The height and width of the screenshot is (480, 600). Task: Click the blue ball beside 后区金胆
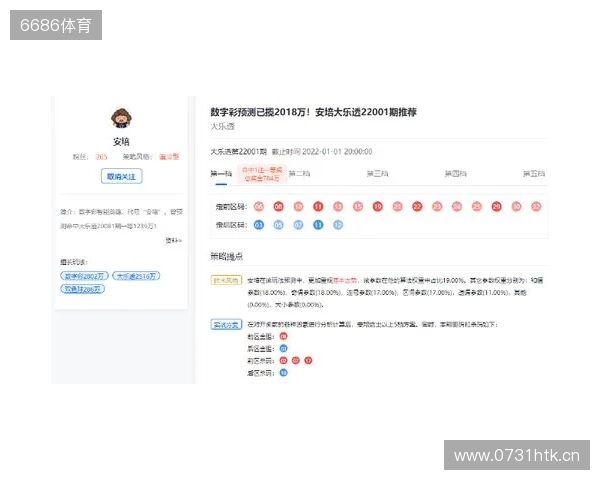[284, 348]
